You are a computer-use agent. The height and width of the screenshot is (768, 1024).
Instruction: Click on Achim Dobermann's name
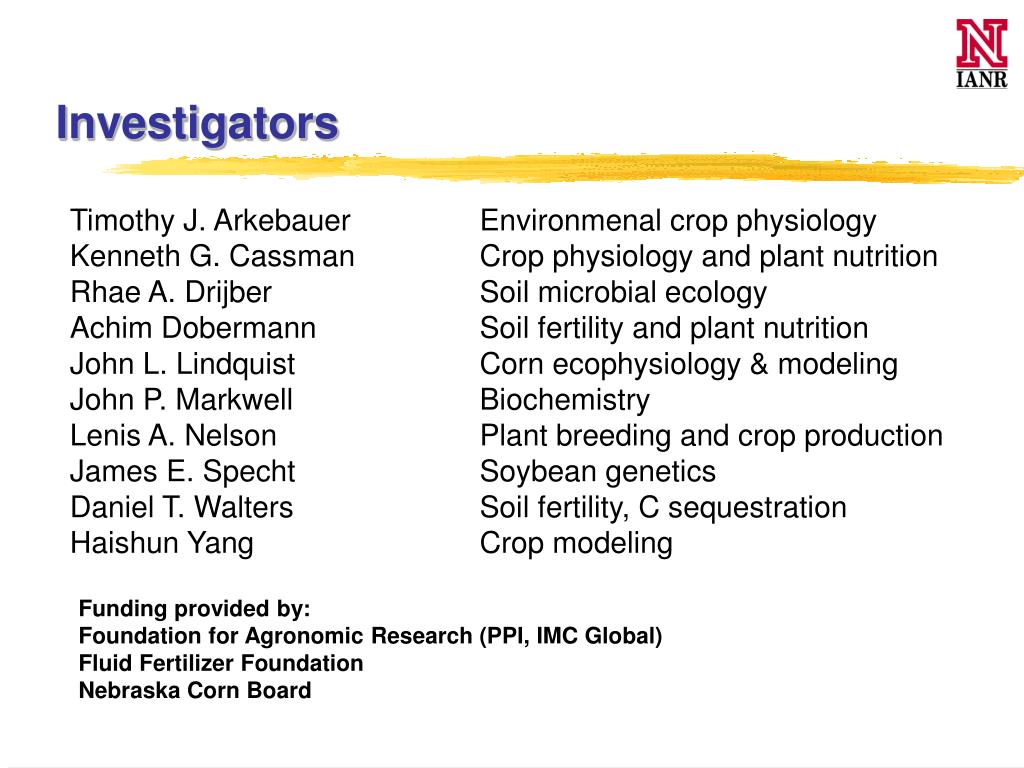[193, 328]
